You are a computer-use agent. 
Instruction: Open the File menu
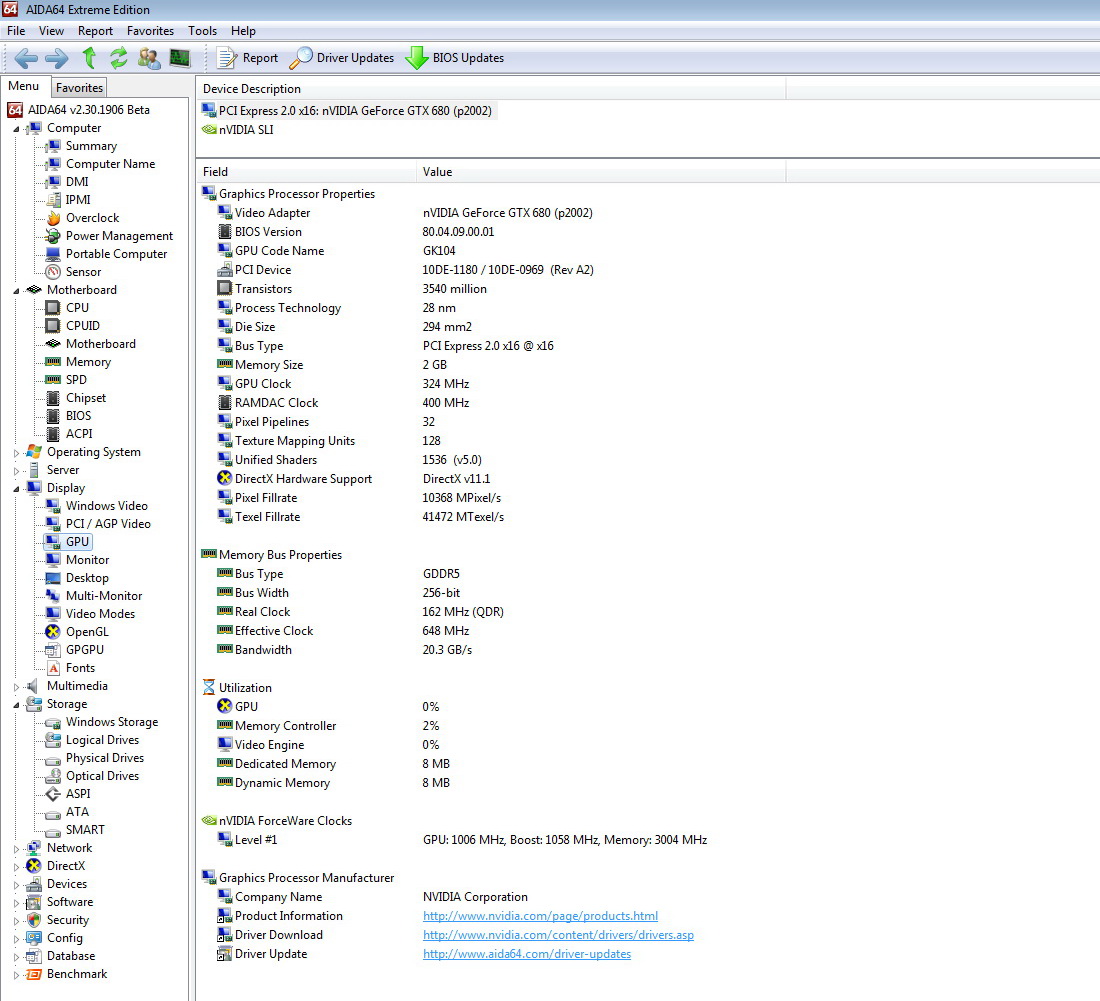click(16, 31)
